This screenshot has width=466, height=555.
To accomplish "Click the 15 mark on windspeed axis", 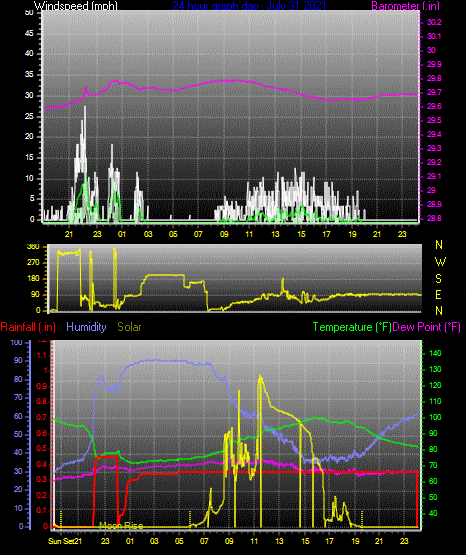I will (29, 158).
